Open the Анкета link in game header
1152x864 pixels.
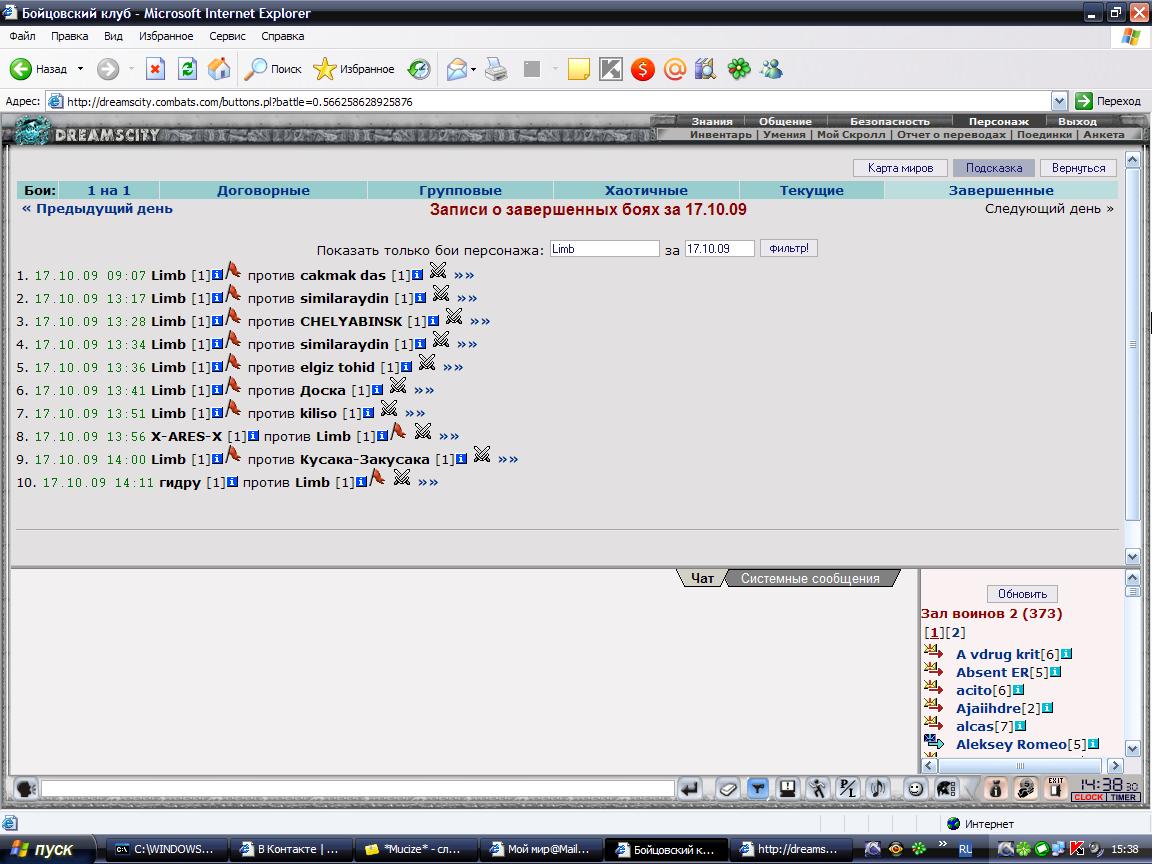(x=1104, y=134)
